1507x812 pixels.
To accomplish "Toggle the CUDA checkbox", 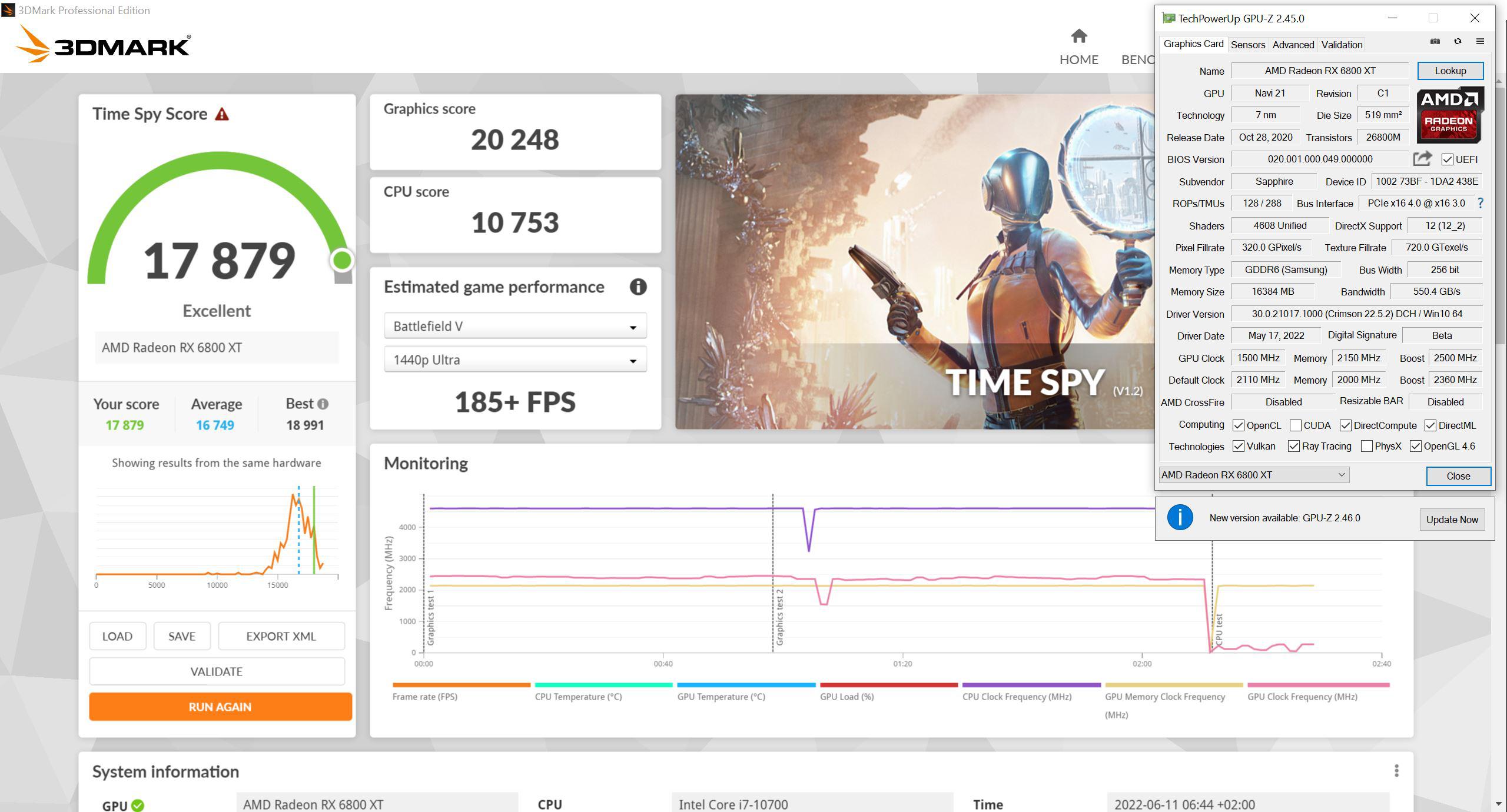I will pyautogui.click(x=1296, y=425).
